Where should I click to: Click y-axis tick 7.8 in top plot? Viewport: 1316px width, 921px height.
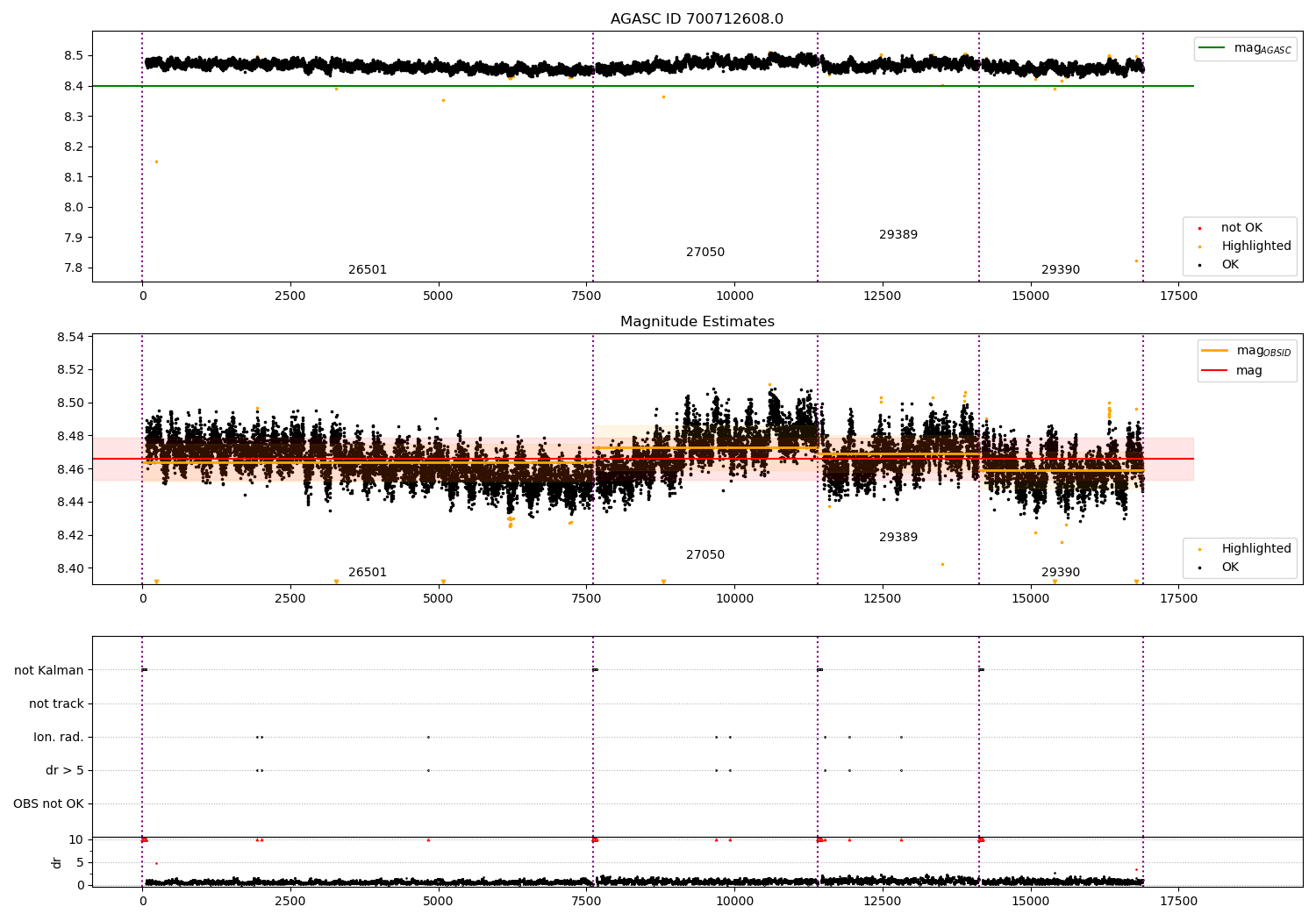(73, 268)
